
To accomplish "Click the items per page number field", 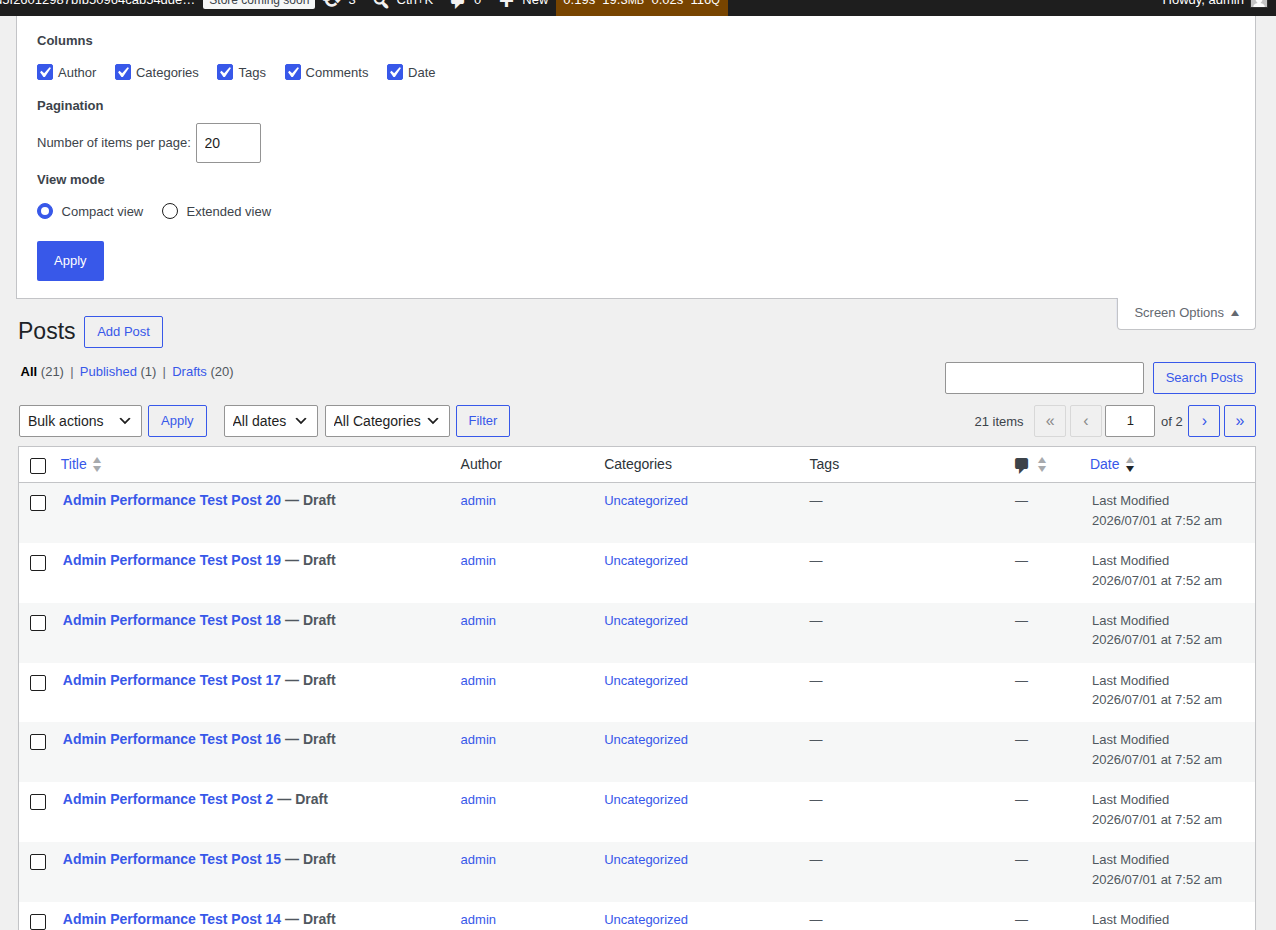I will click(x=228, y=143).
